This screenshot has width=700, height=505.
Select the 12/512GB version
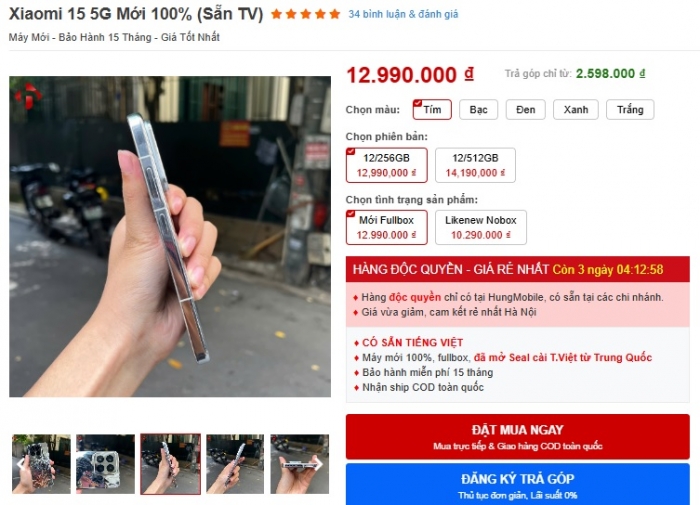click(475, 165)
